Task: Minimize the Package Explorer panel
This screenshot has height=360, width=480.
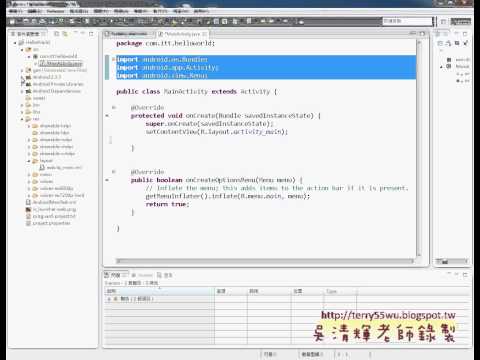Action: (x=83, y=34)
